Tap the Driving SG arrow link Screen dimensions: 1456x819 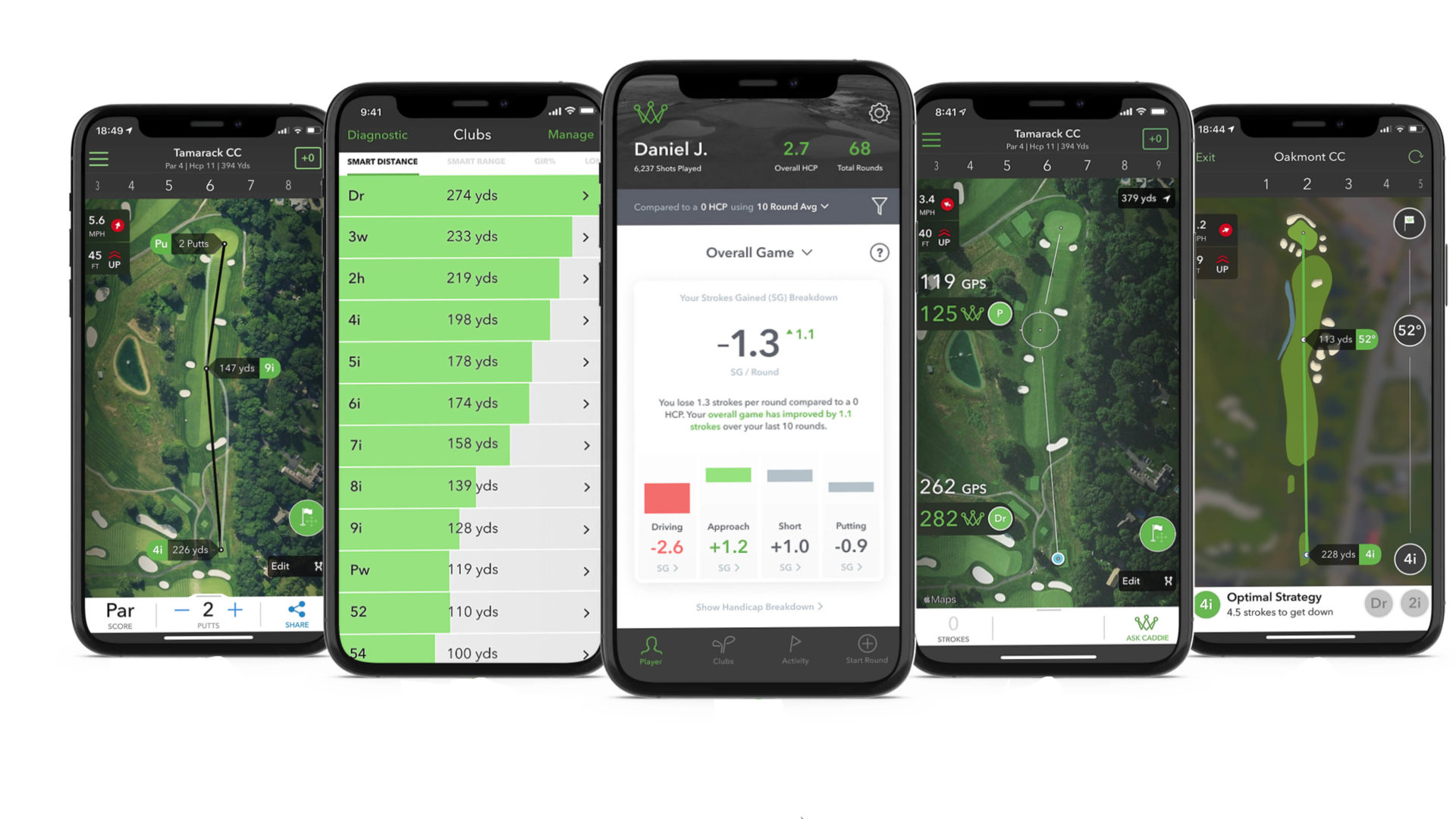[666, 567]
